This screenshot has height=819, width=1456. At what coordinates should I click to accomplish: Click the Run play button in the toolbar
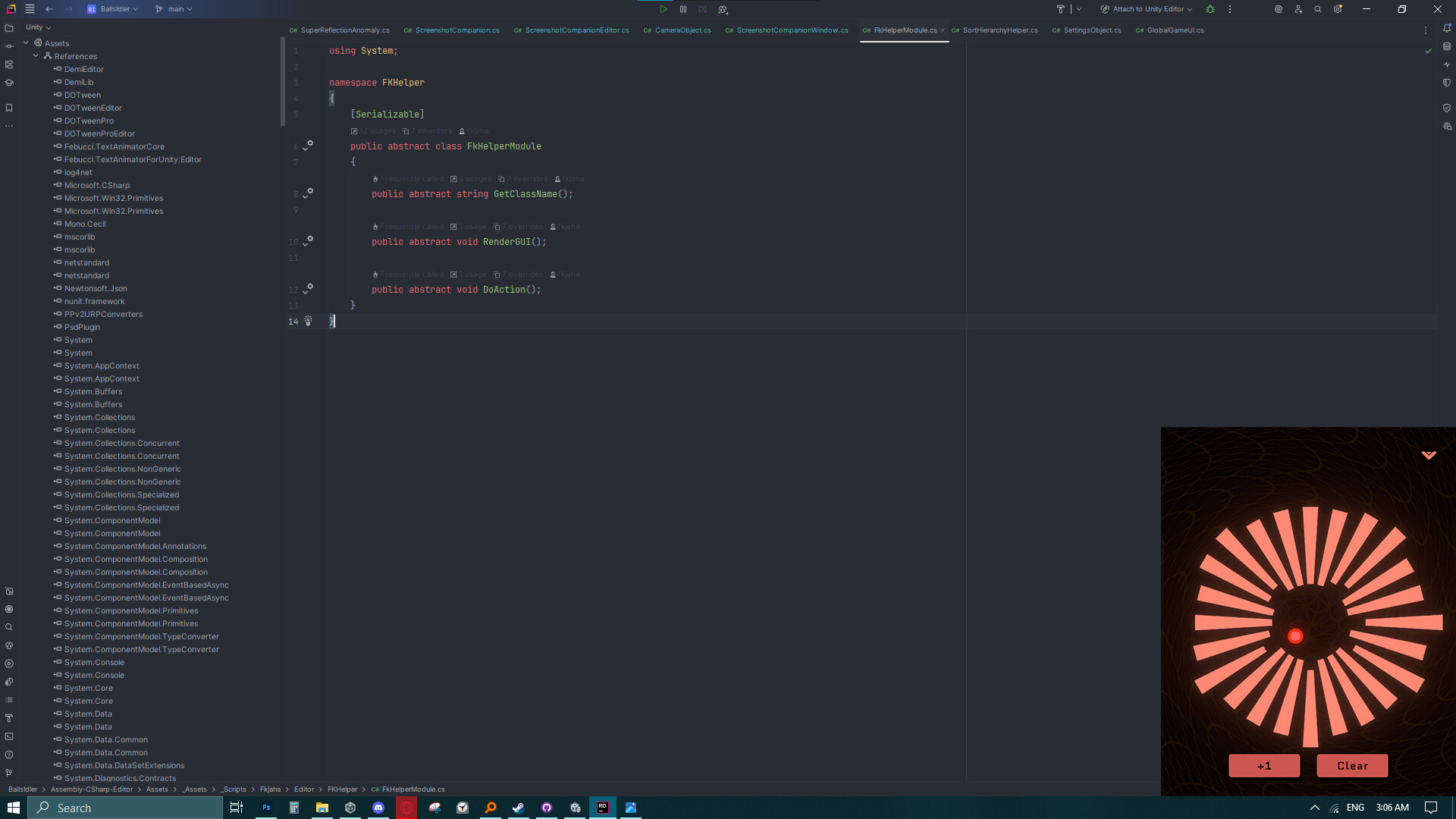(663, 9)
